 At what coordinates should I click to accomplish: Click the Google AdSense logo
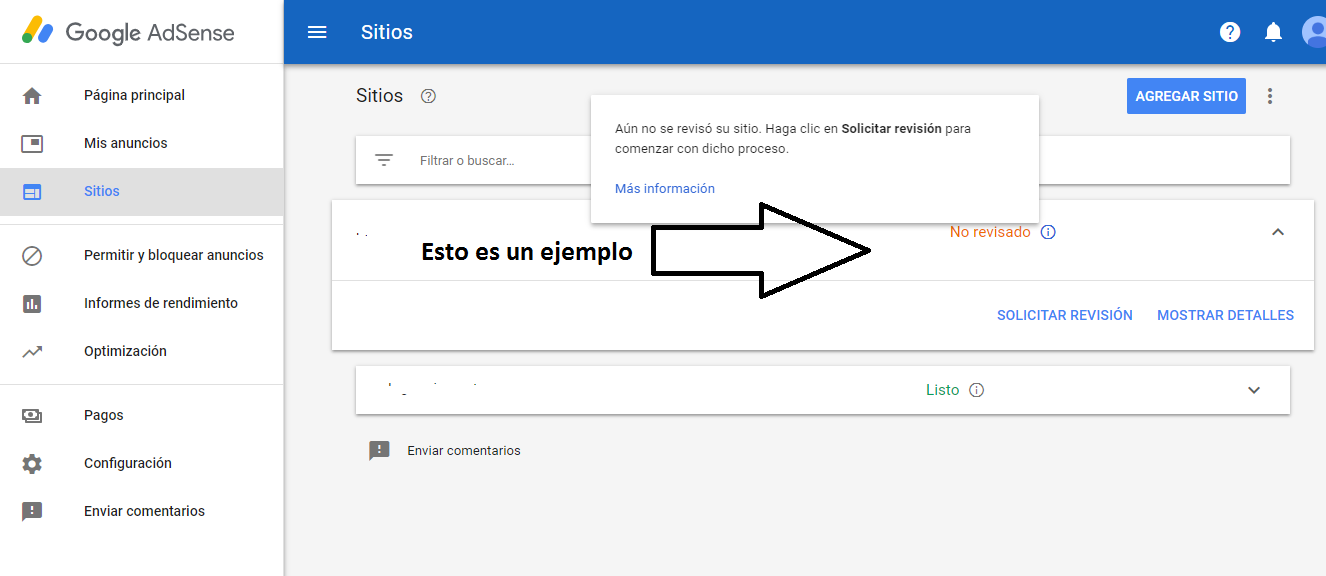(129, 32)
